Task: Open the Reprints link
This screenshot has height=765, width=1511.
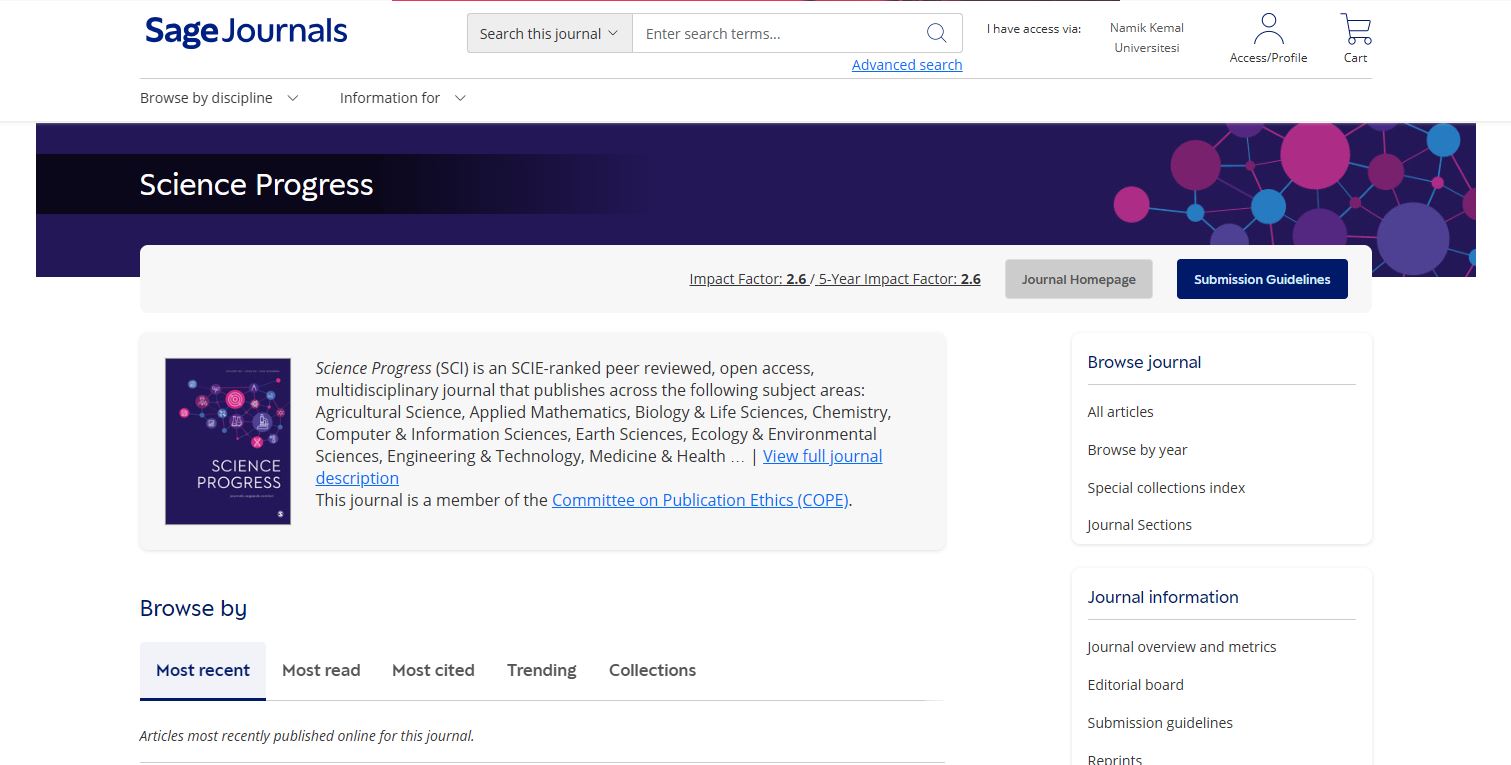Action: 1115,758
